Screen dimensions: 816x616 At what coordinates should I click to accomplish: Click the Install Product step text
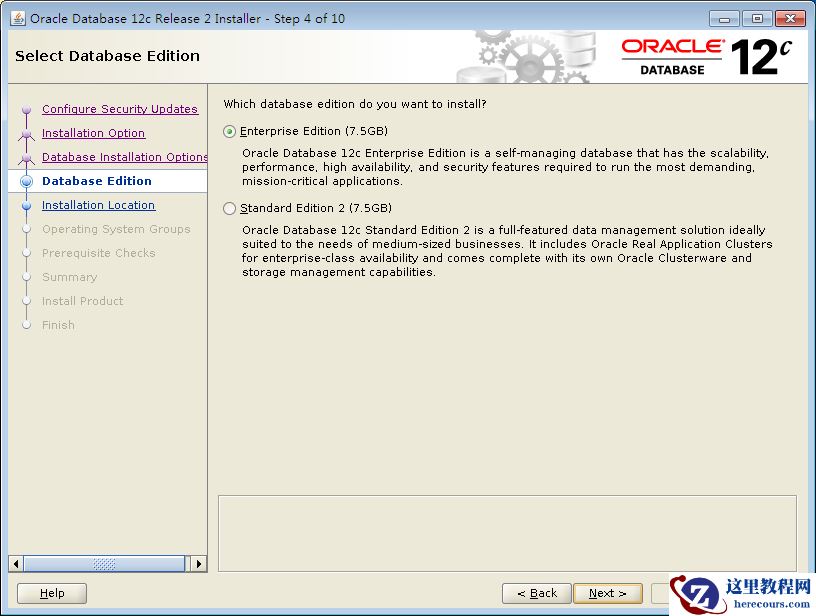[83, 301]
